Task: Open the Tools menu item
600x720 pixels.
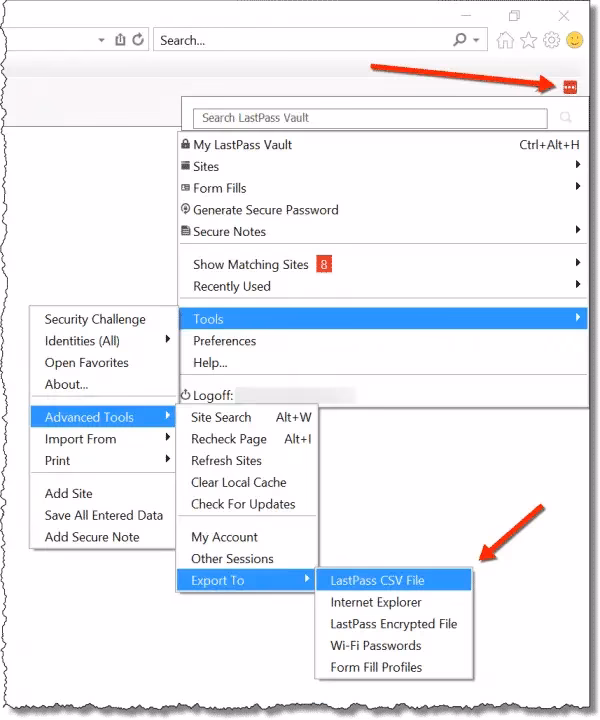Action: pos(383,319)
